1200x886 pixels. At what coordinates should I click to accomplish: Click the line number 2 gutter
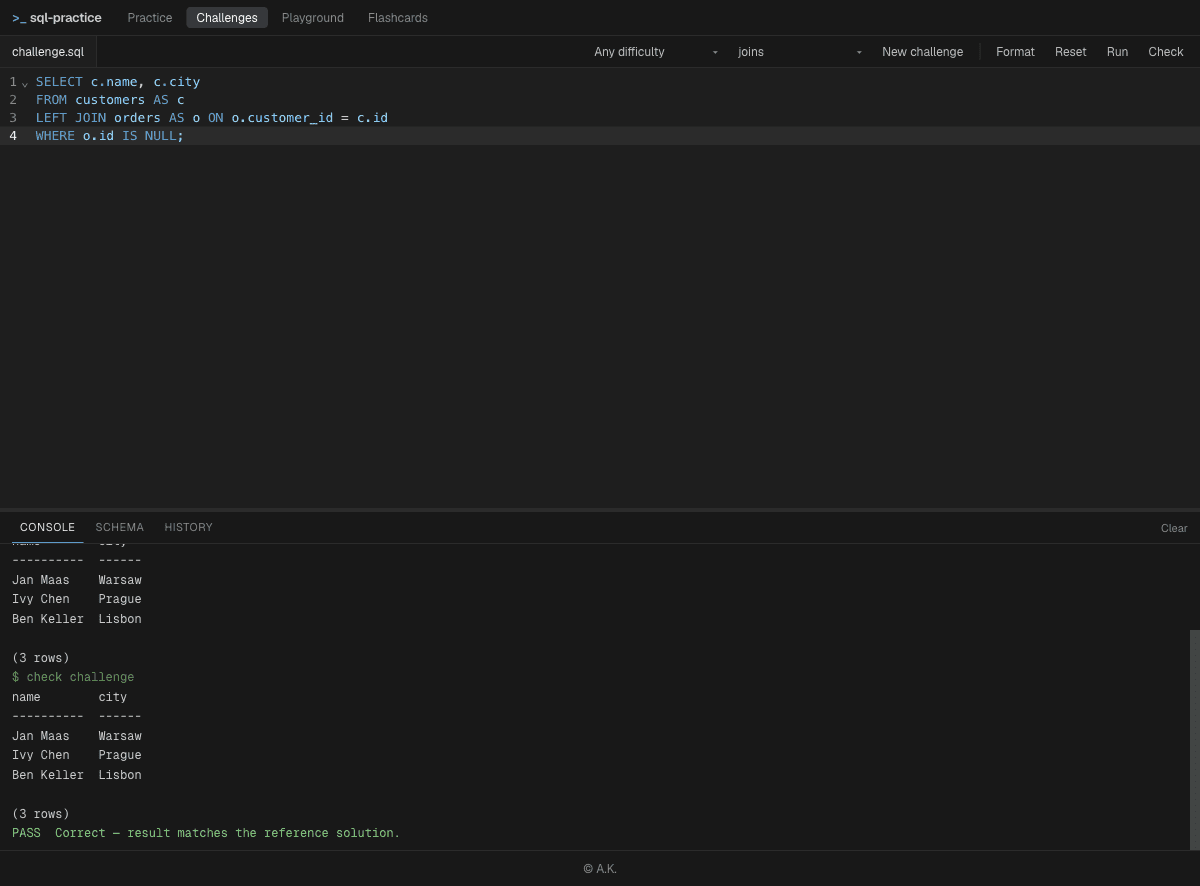pos(13,100)
